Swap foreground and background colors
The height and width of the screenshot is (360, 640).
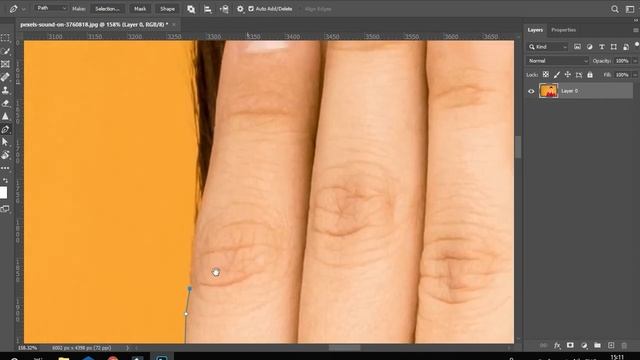(x=5, y=180)
